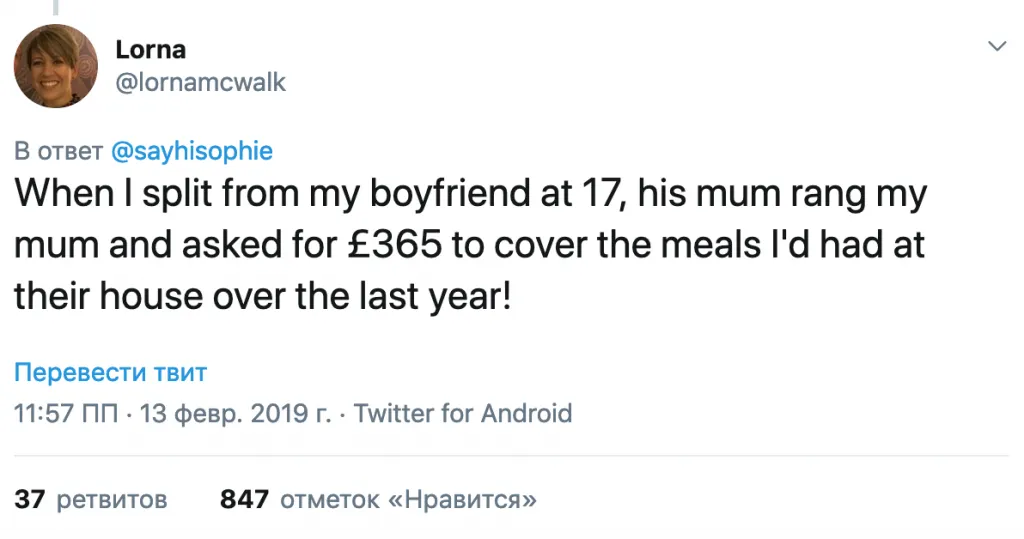
Task: Click the date 13 февр. 2019 г.
Action: tap(235, 413)
